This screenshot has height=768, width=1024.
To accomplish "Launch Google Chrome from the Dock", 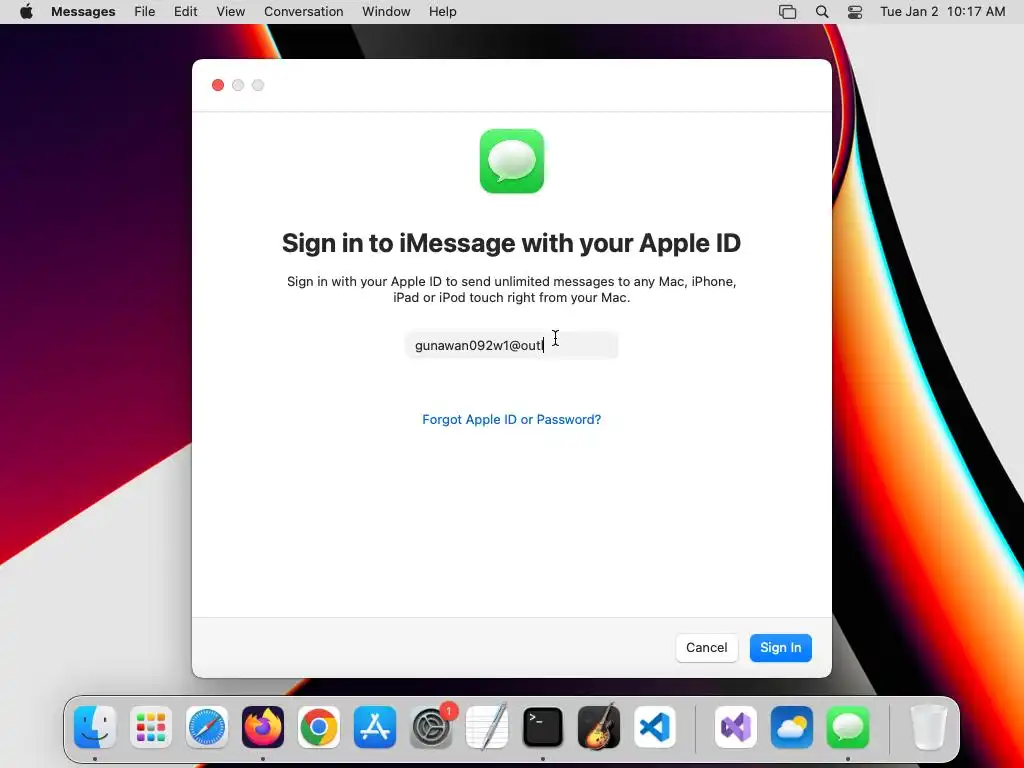I will coord(319,727).
